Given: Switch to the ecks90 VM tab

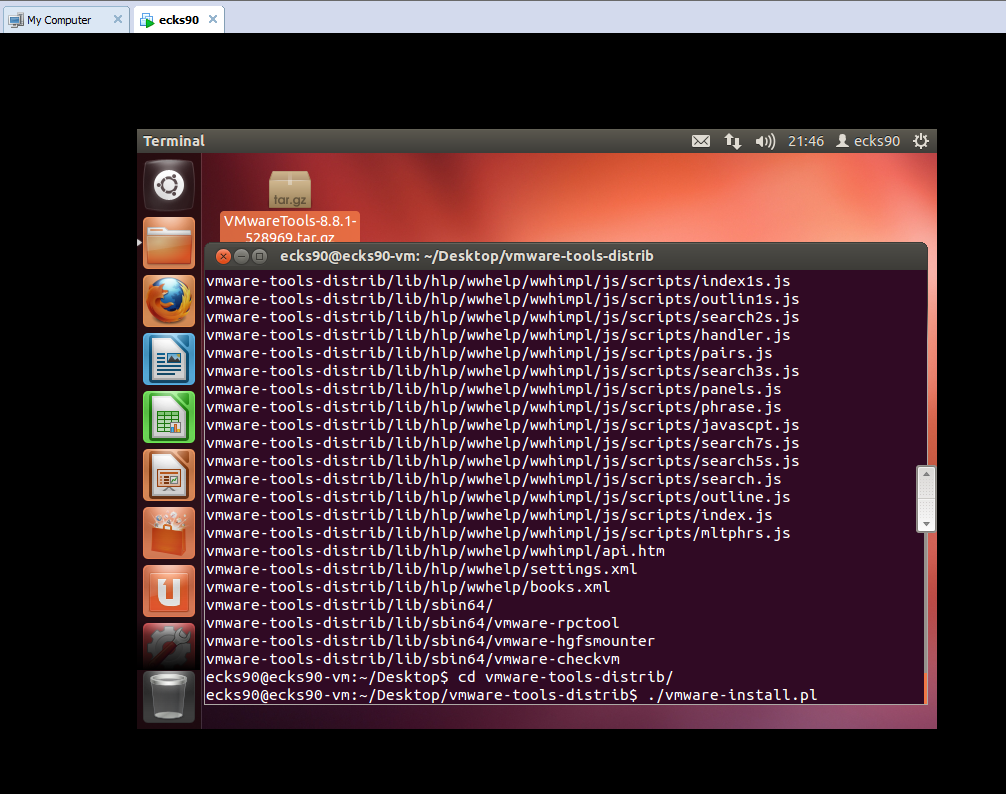Looking at the screenshot, I should click(178, 20).
